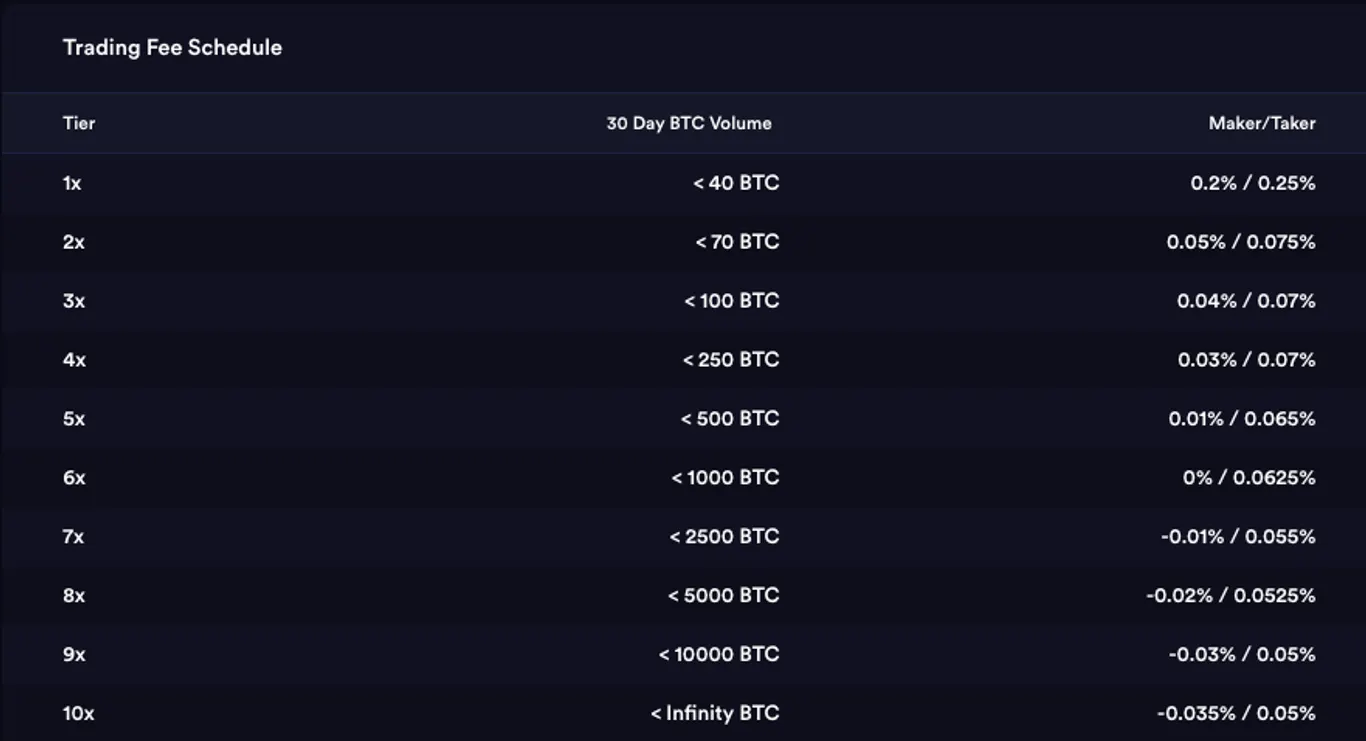Click the Maker/Taker column header
The image size is (1366, 741).
pyautogui.click(x=1262, y=123)
